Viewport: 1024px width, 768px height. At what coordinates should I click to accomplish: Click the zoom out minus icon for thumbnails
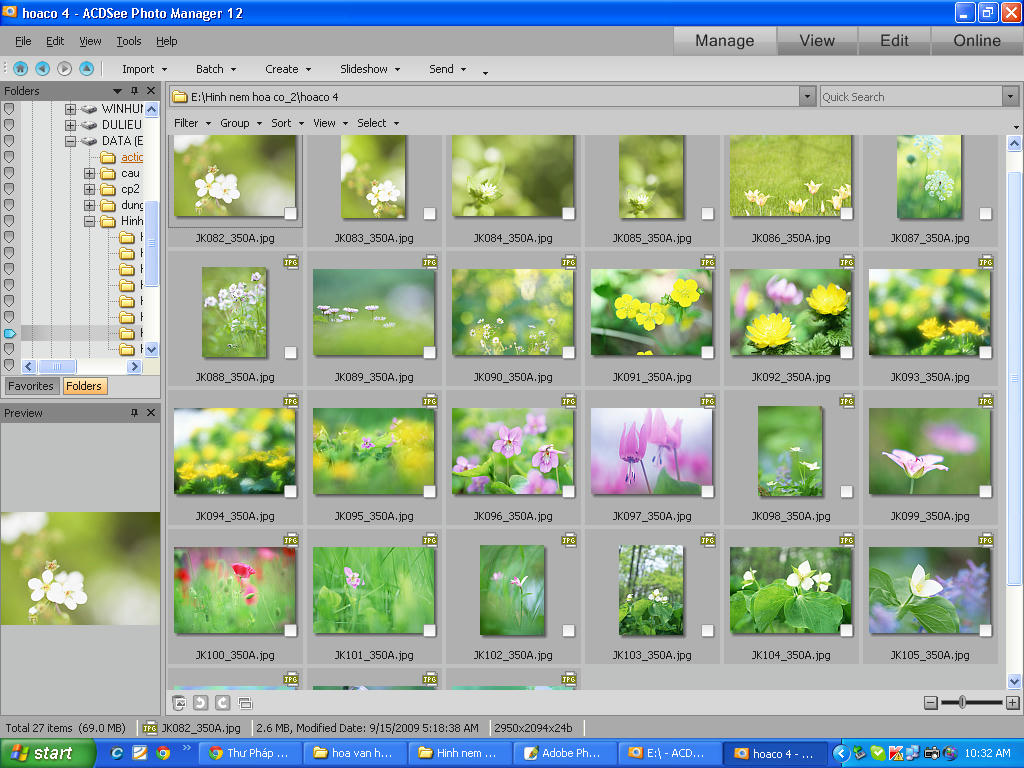tap(931, 703)
